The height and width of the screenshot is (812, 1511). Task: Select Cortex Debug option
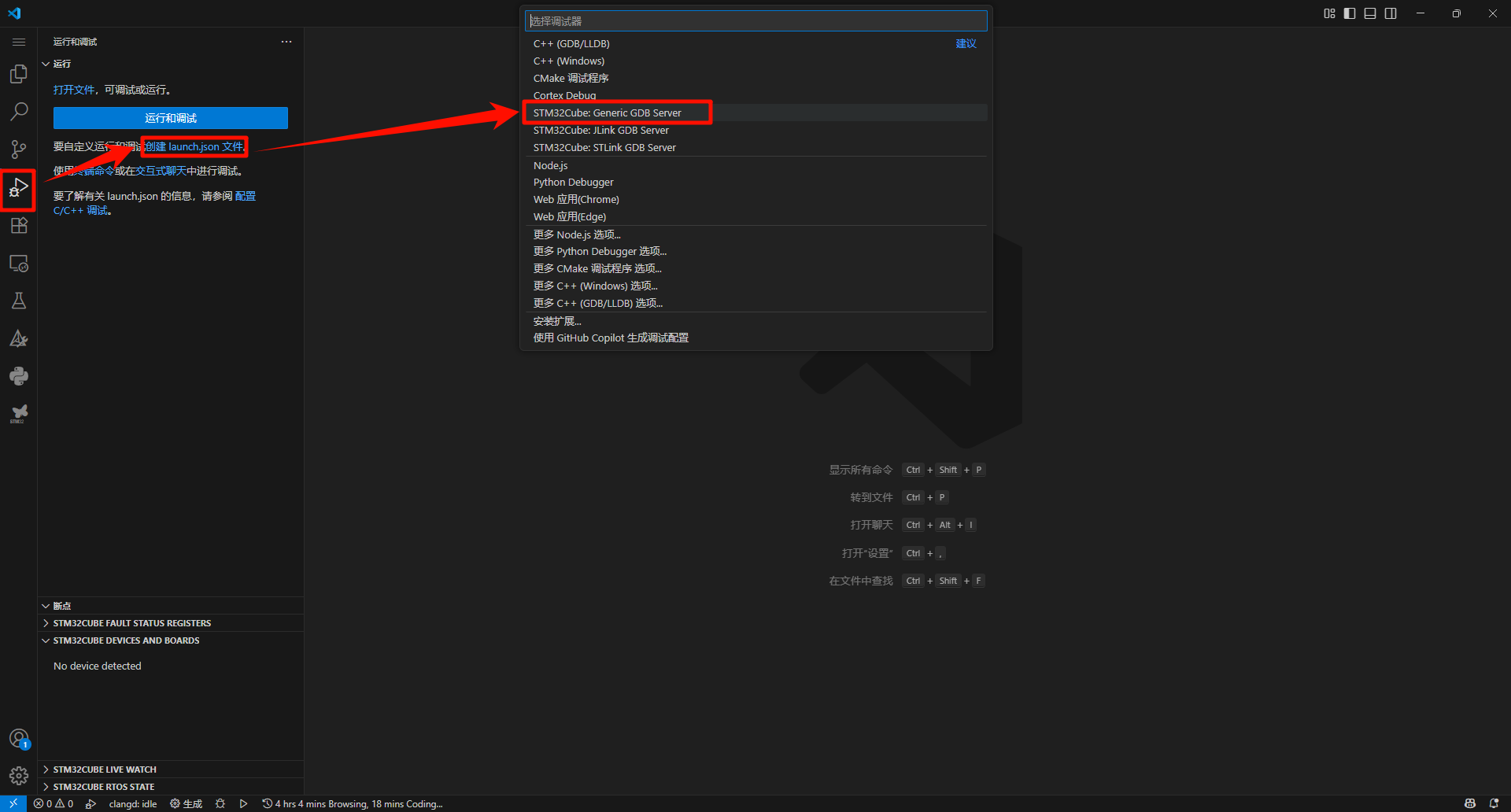(x=755, y=96)
